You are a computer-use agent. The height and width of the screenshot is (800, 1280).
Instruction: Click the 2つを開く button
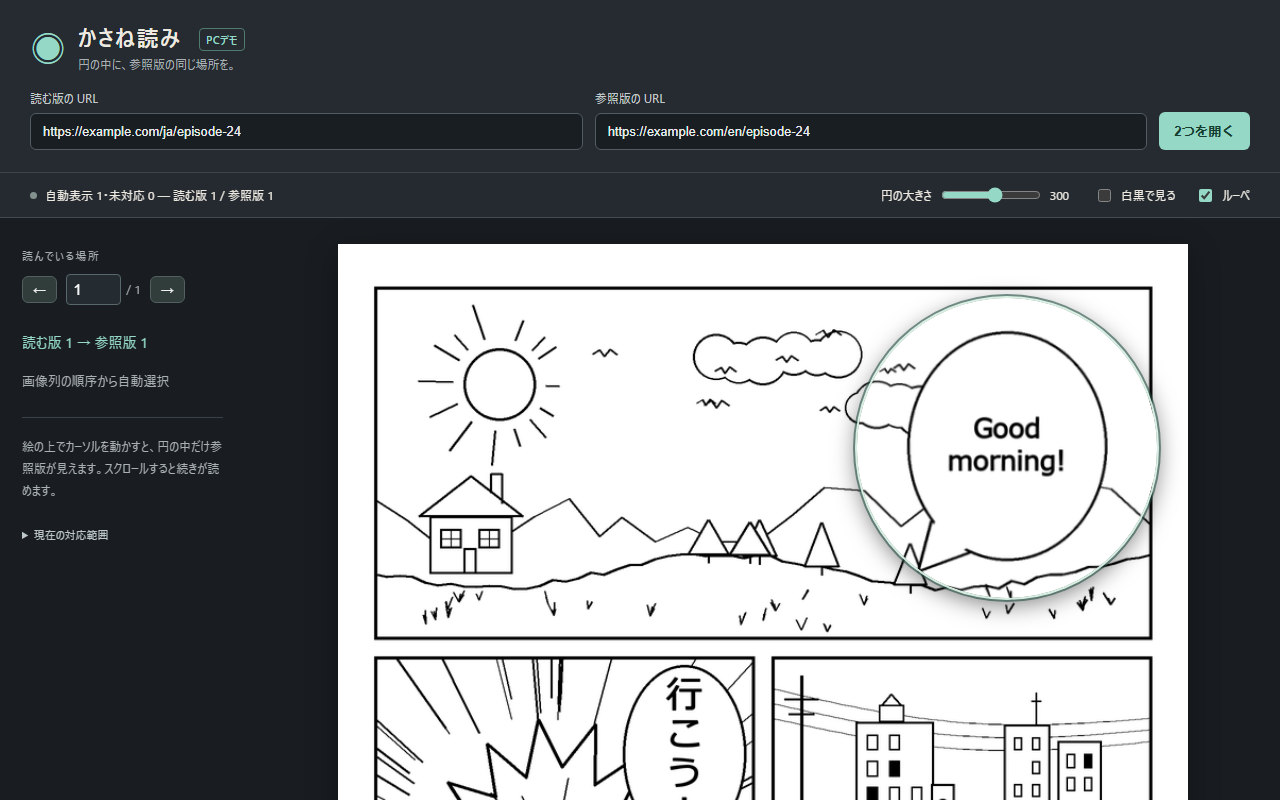1204,131
